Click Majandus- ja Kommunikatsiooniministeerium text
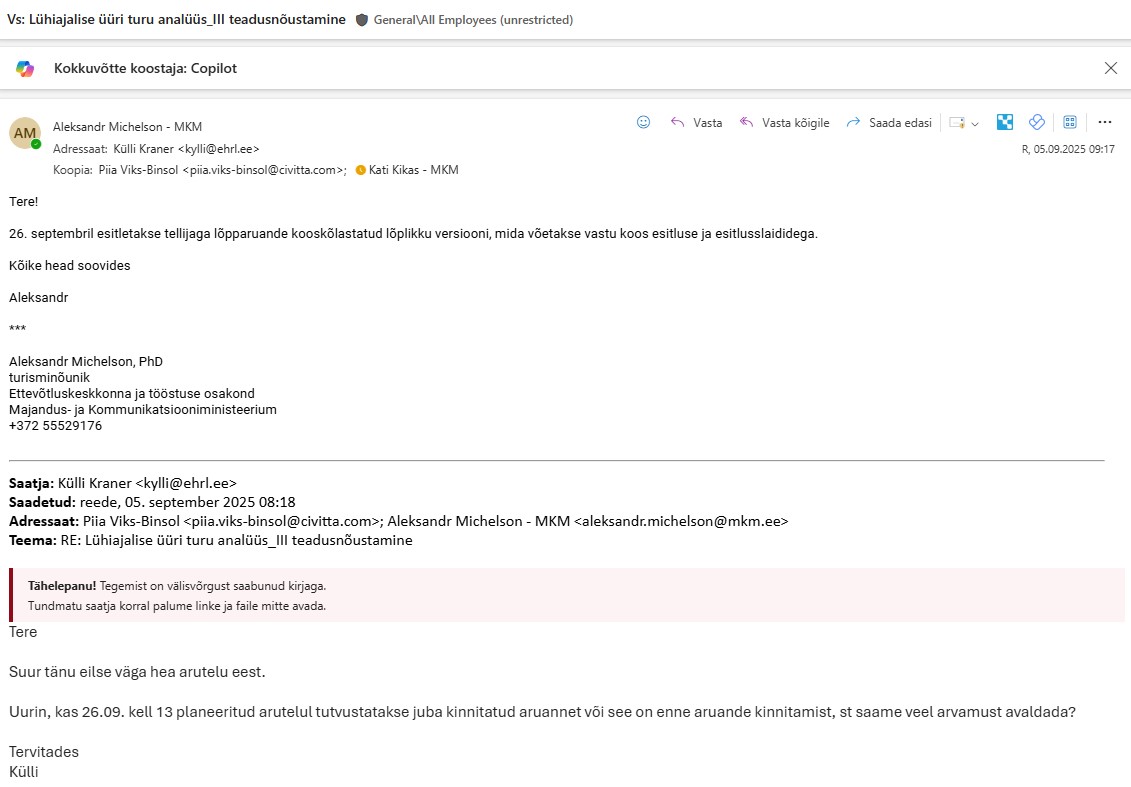1131x787 pixels. [x=143, y=410]
